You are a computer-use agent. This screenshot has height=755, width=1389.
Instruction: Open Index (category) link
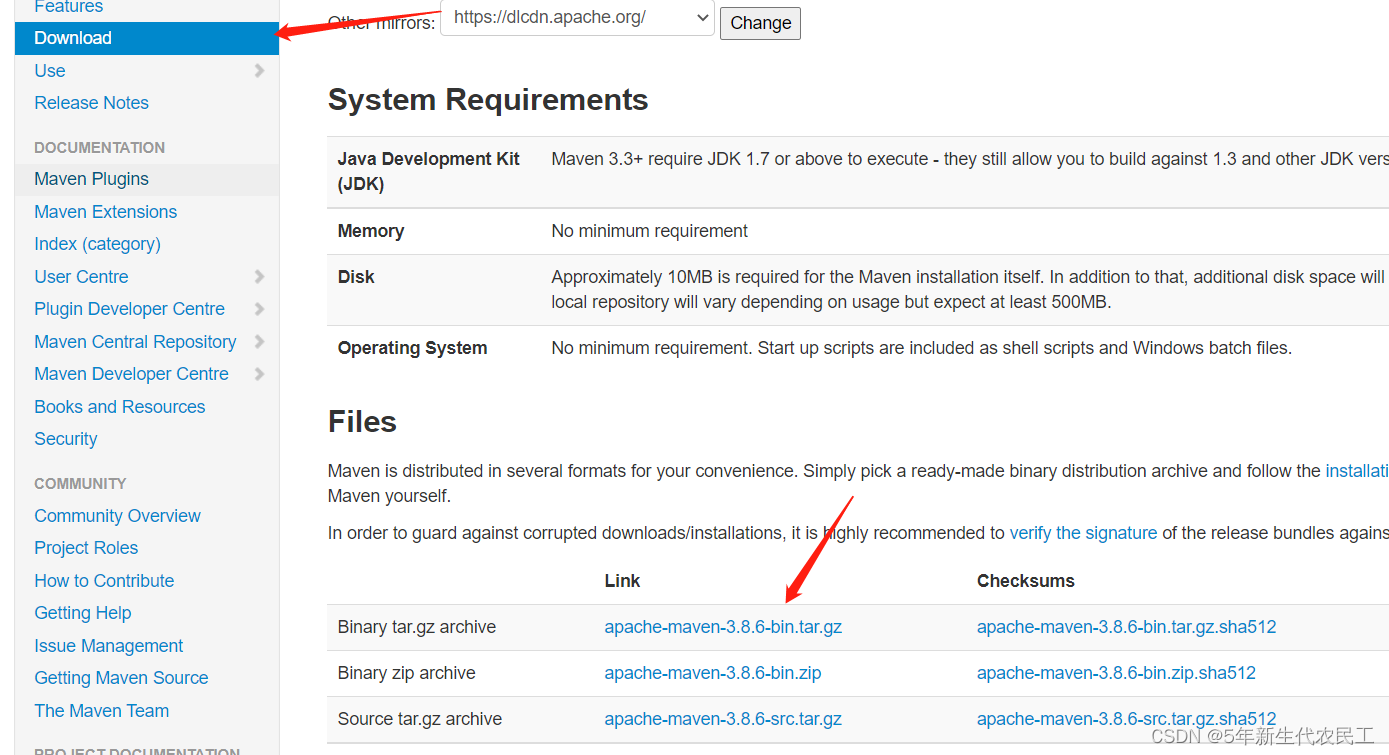click(97, 244)
